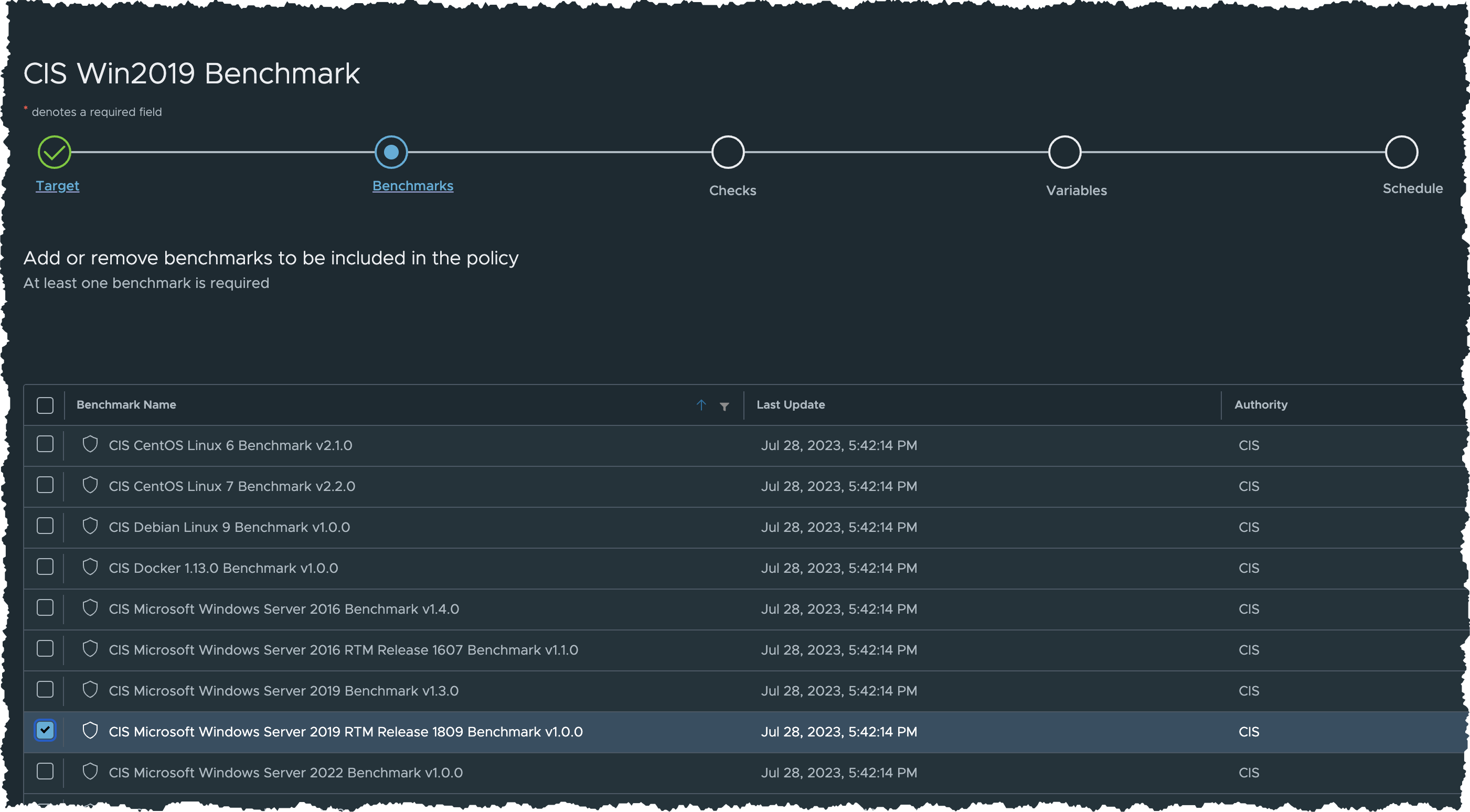
Task: Go back to the Target step link
Action: pos(58,186)
